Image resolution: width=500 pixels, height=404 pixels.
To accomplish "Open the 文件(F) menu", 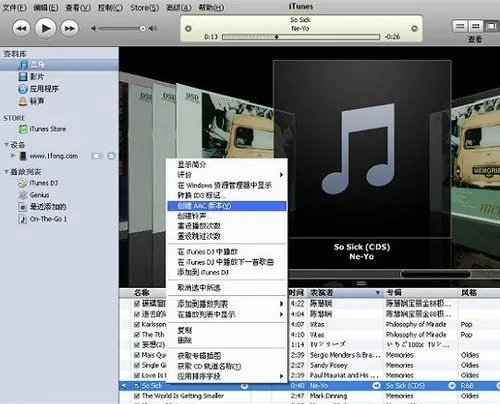I will [14, 7].
